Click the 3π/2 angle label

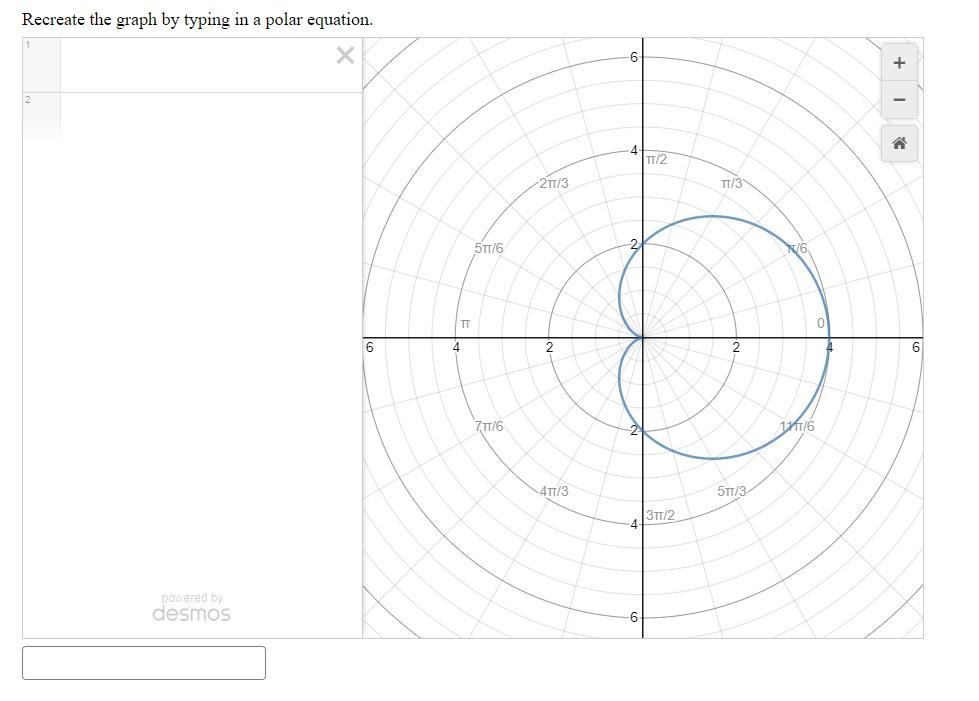point(661,513)
